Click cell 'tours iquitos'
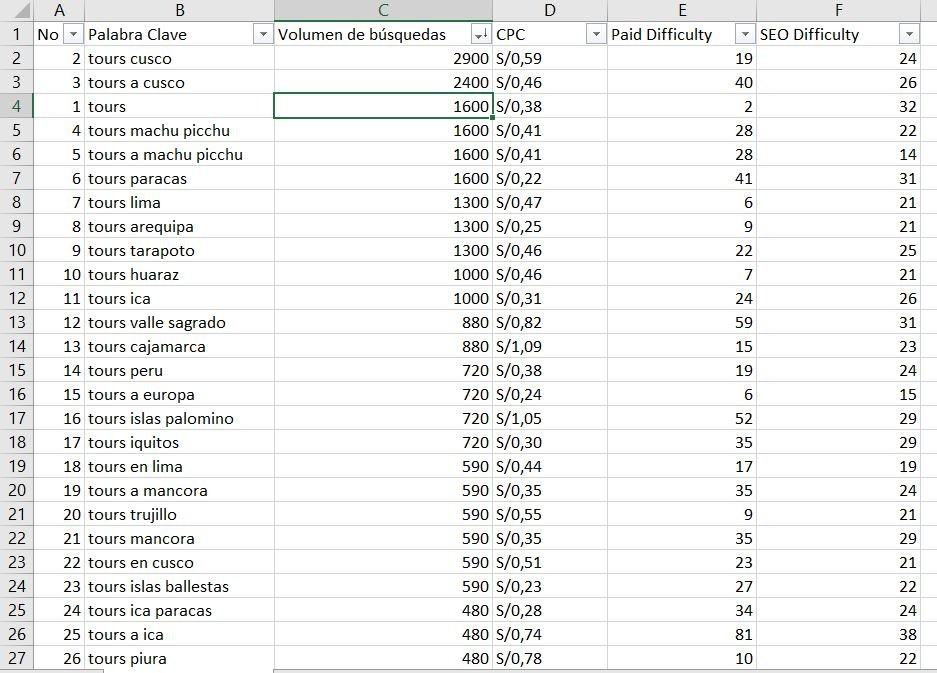 coord(179,442)
